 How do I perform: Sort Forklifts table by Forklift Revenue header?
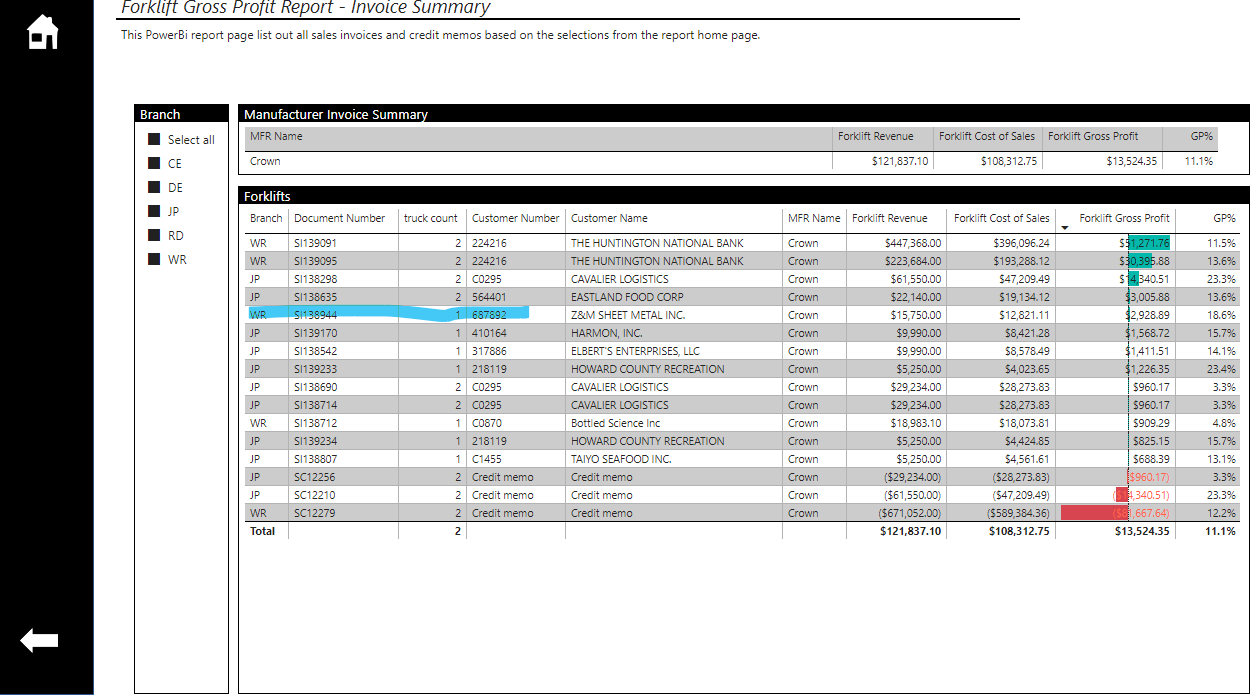click(x=890, y=218)
